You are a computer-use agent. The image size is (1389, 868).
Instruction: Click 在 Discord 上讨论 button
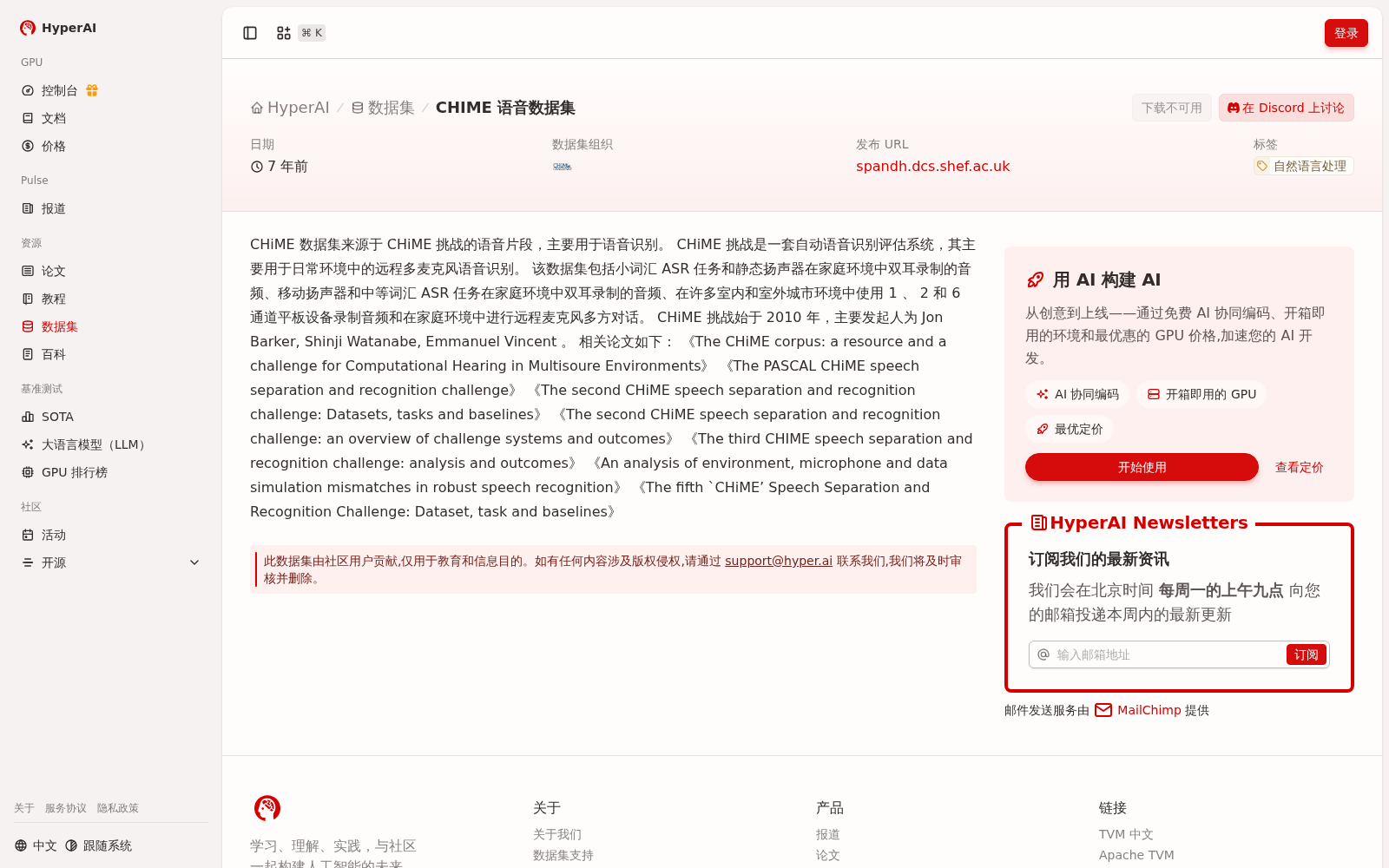point(1287,108)
